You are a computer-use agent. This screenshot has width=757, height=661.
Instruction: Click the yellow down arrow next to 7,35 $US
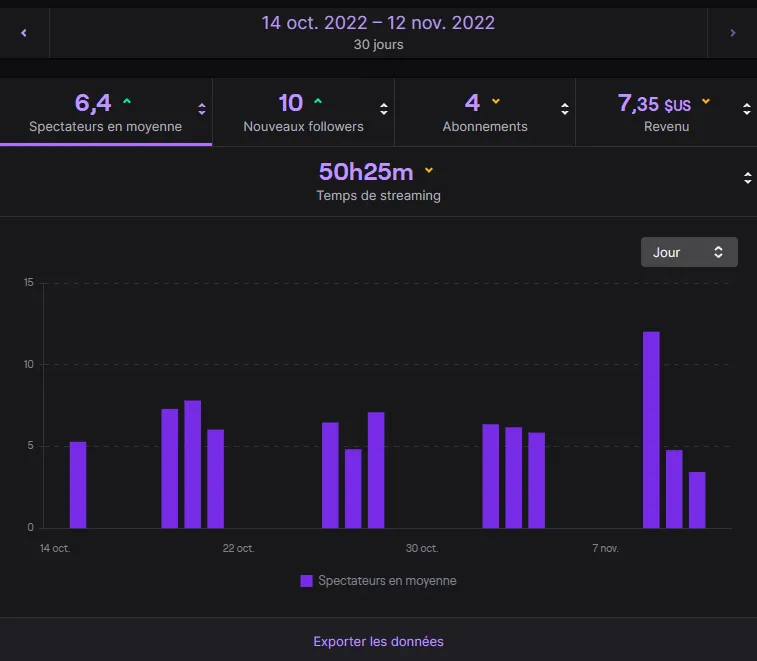pyautogui.click(x=706, y=101)
